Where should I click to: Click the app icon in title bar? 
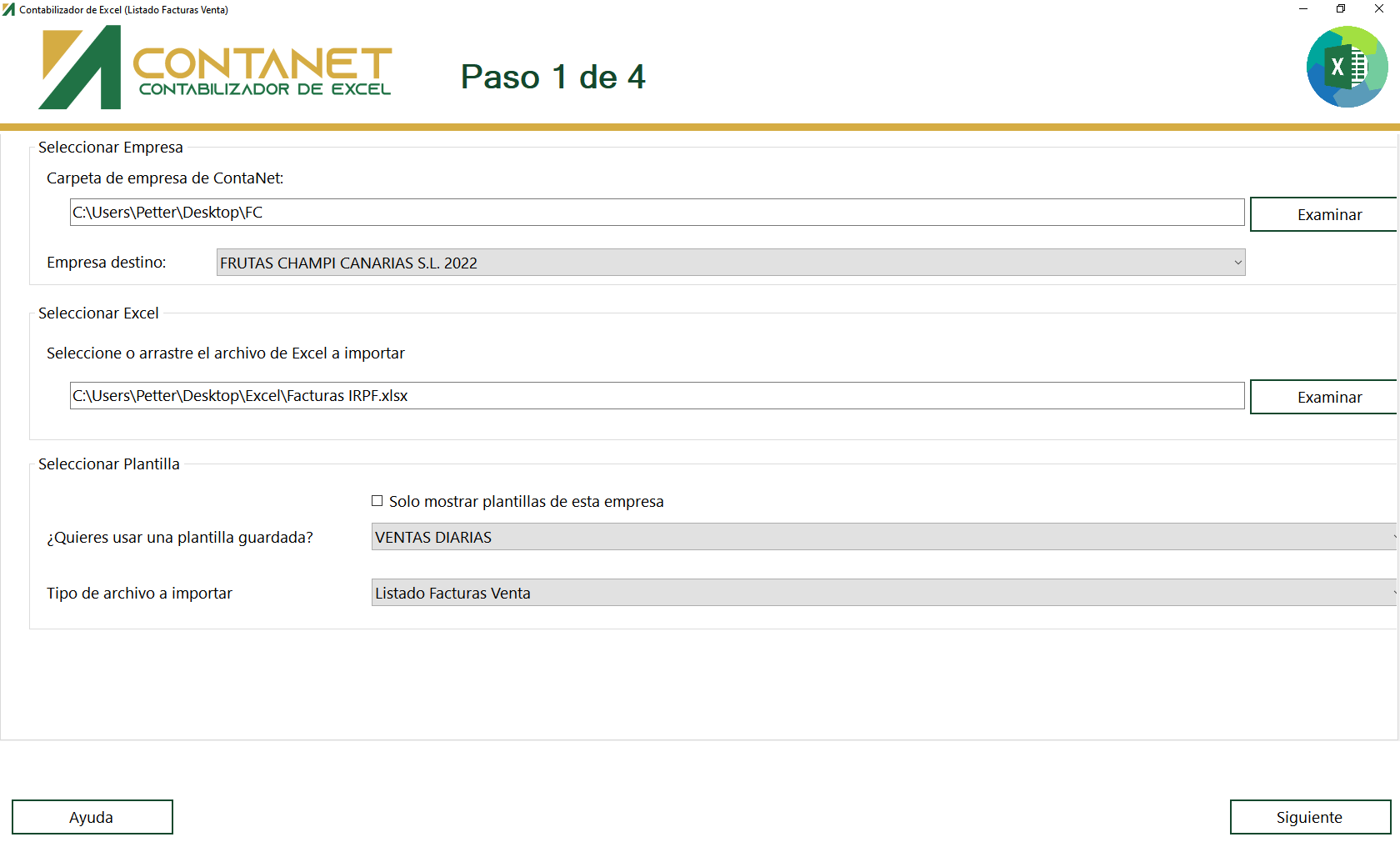click(8, 9)
